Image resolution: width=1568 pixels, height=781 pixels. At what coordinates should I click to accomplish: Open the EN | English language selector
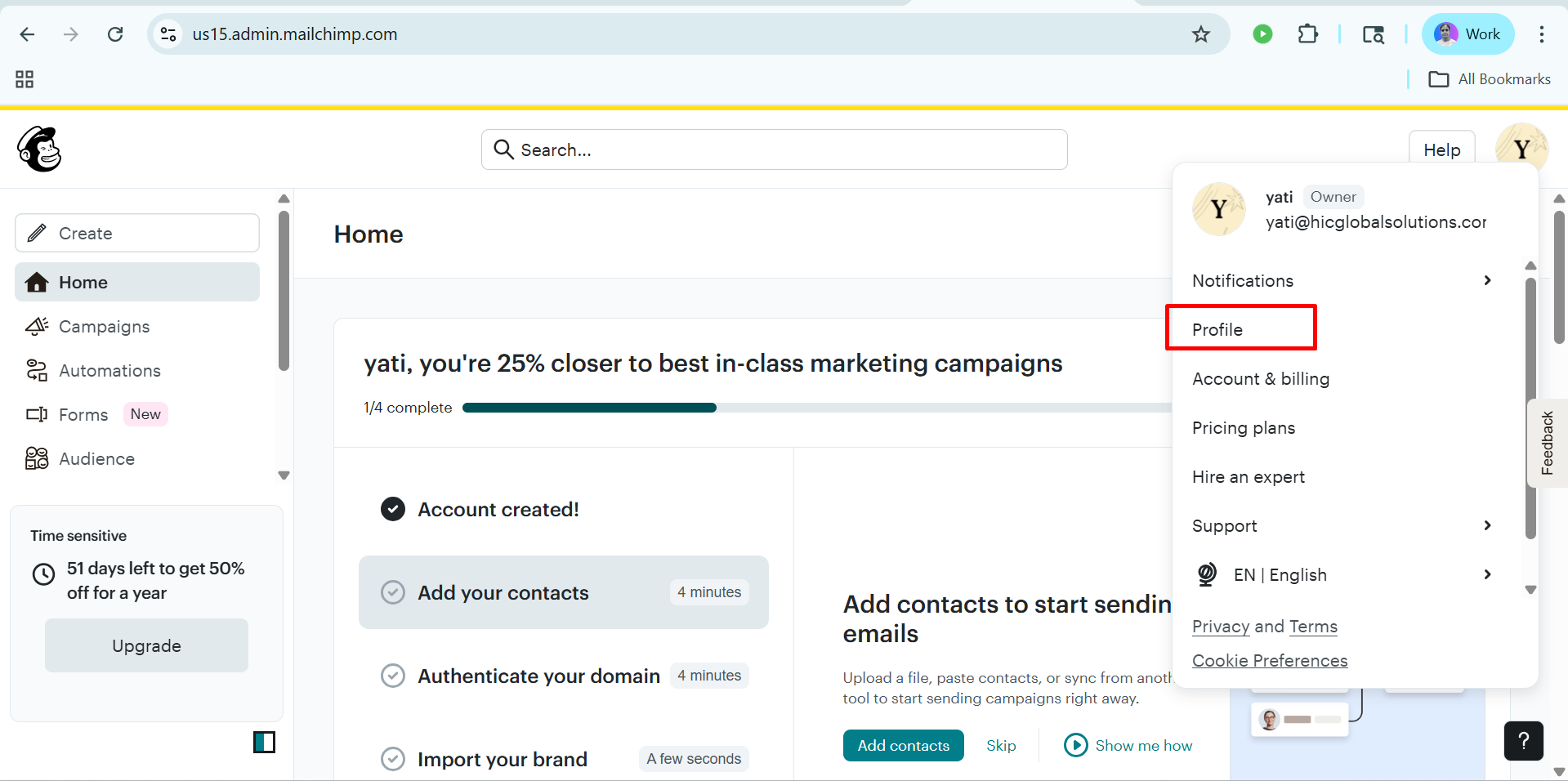(x=1342, y=574)
